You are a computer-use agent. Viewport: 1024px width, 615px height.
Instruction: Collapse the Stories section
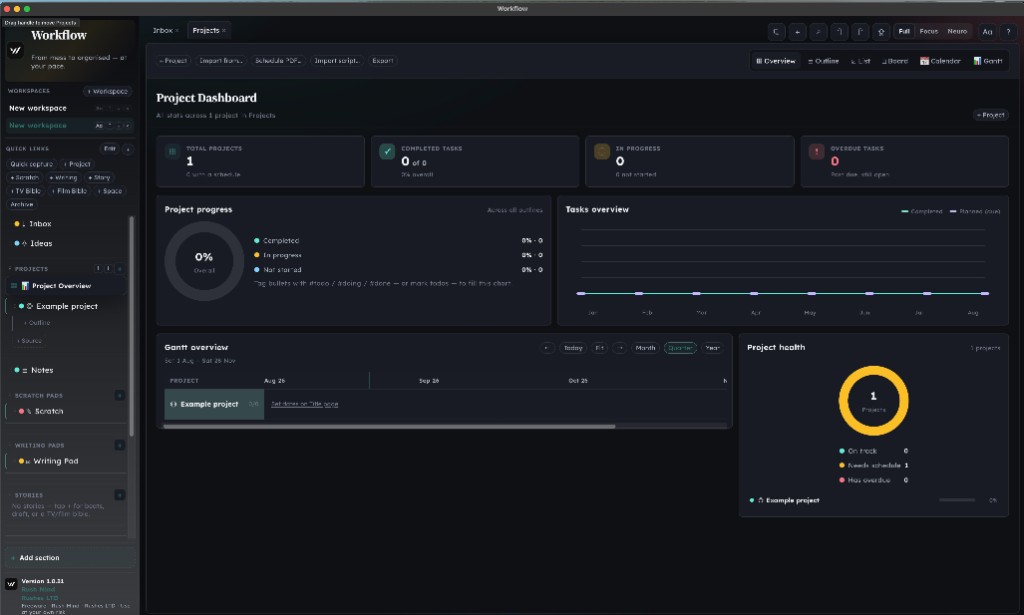pyautogui.click(x=10, y=495)
